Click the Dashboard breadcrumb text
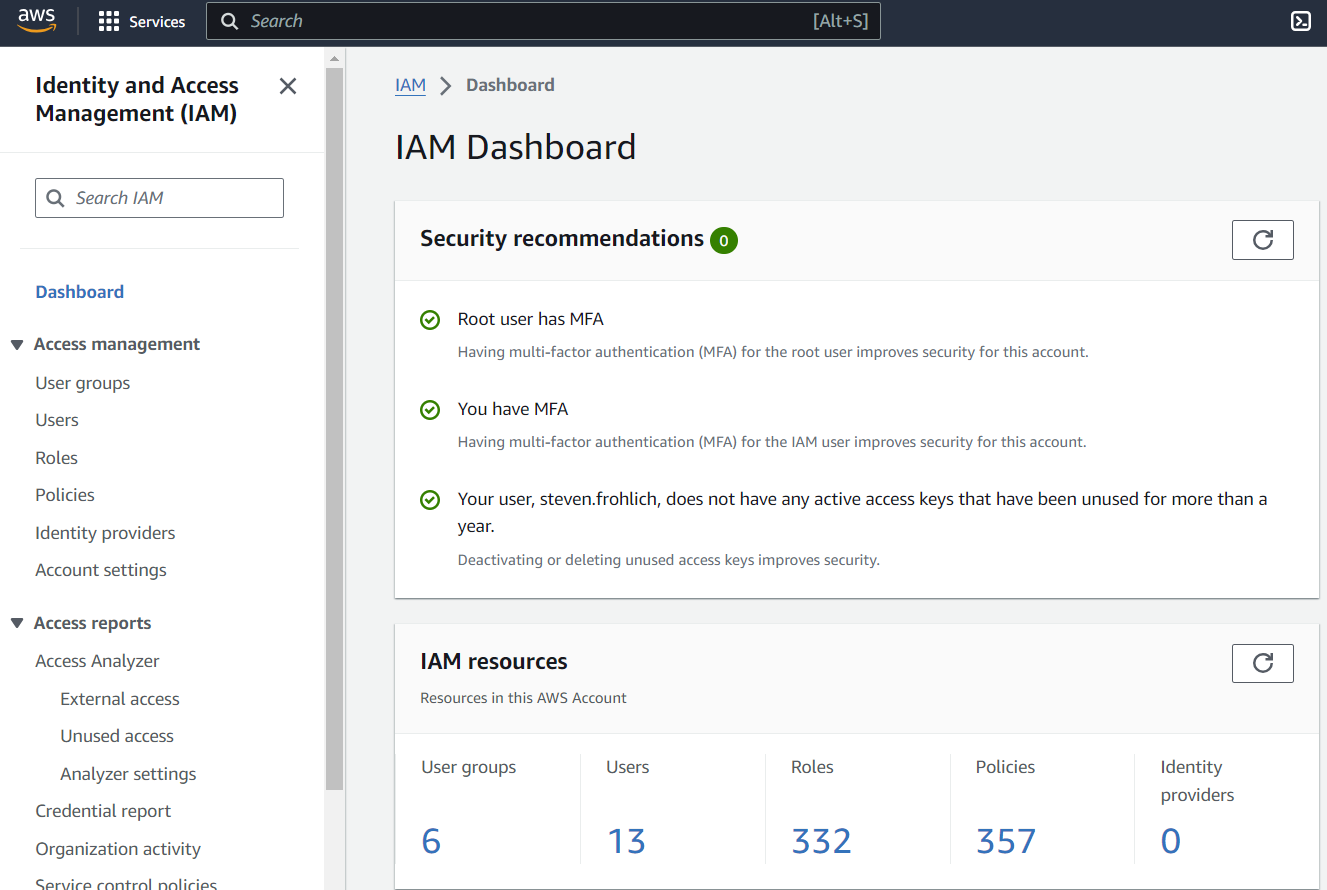This screenshot has width=1327, height=890. point(510,85)
